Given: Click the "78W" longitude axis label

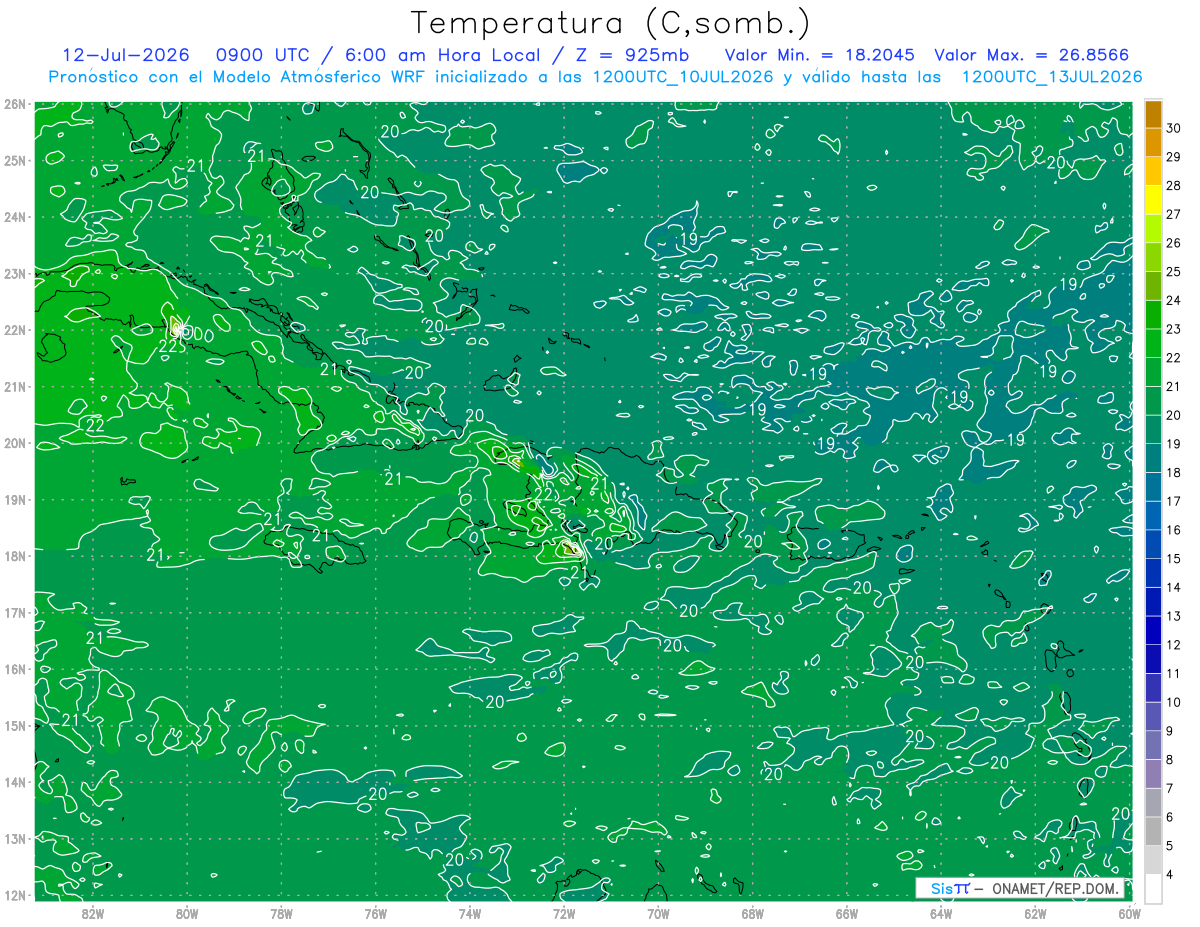Looking at the screenshot, I should pos(281,913).
